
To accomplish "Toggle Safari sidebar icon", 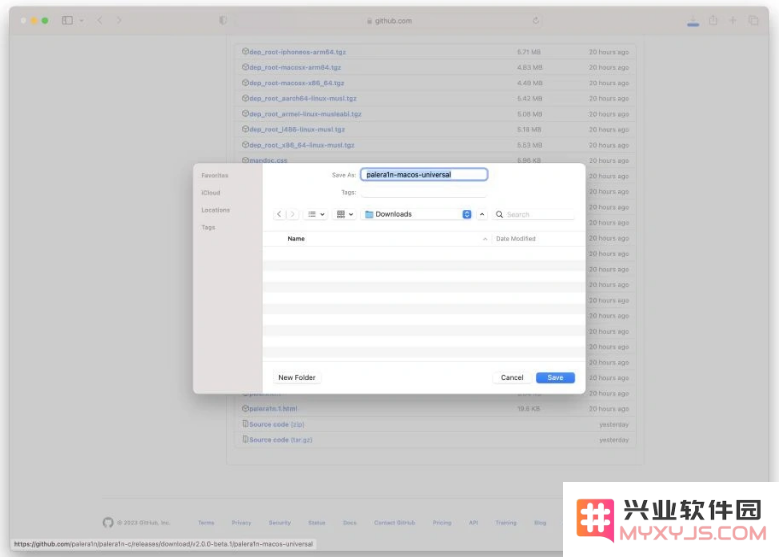I will point(67,20).
